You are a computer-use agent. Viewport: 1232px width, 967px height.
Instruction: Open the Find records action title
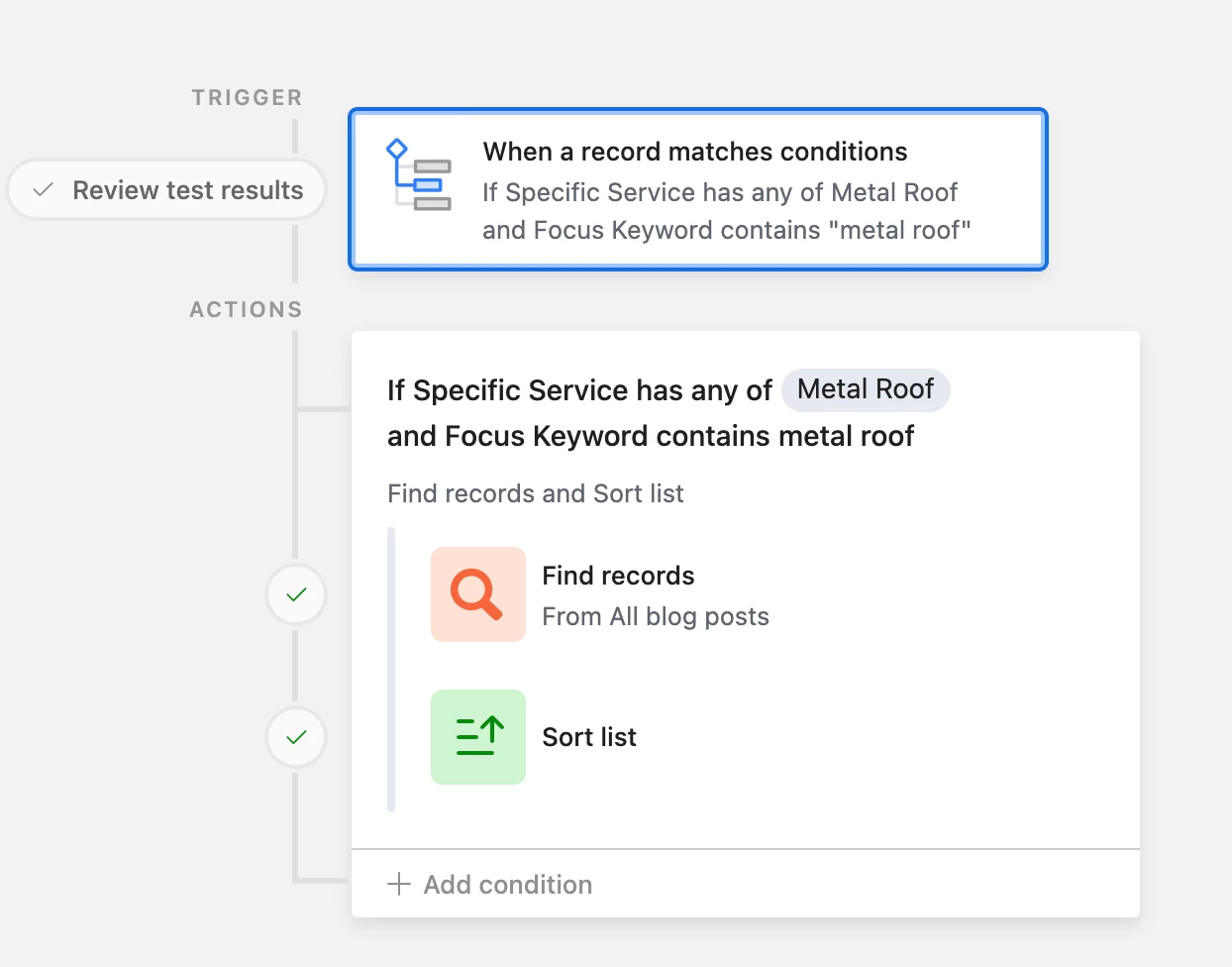click(x=618, y=576)
